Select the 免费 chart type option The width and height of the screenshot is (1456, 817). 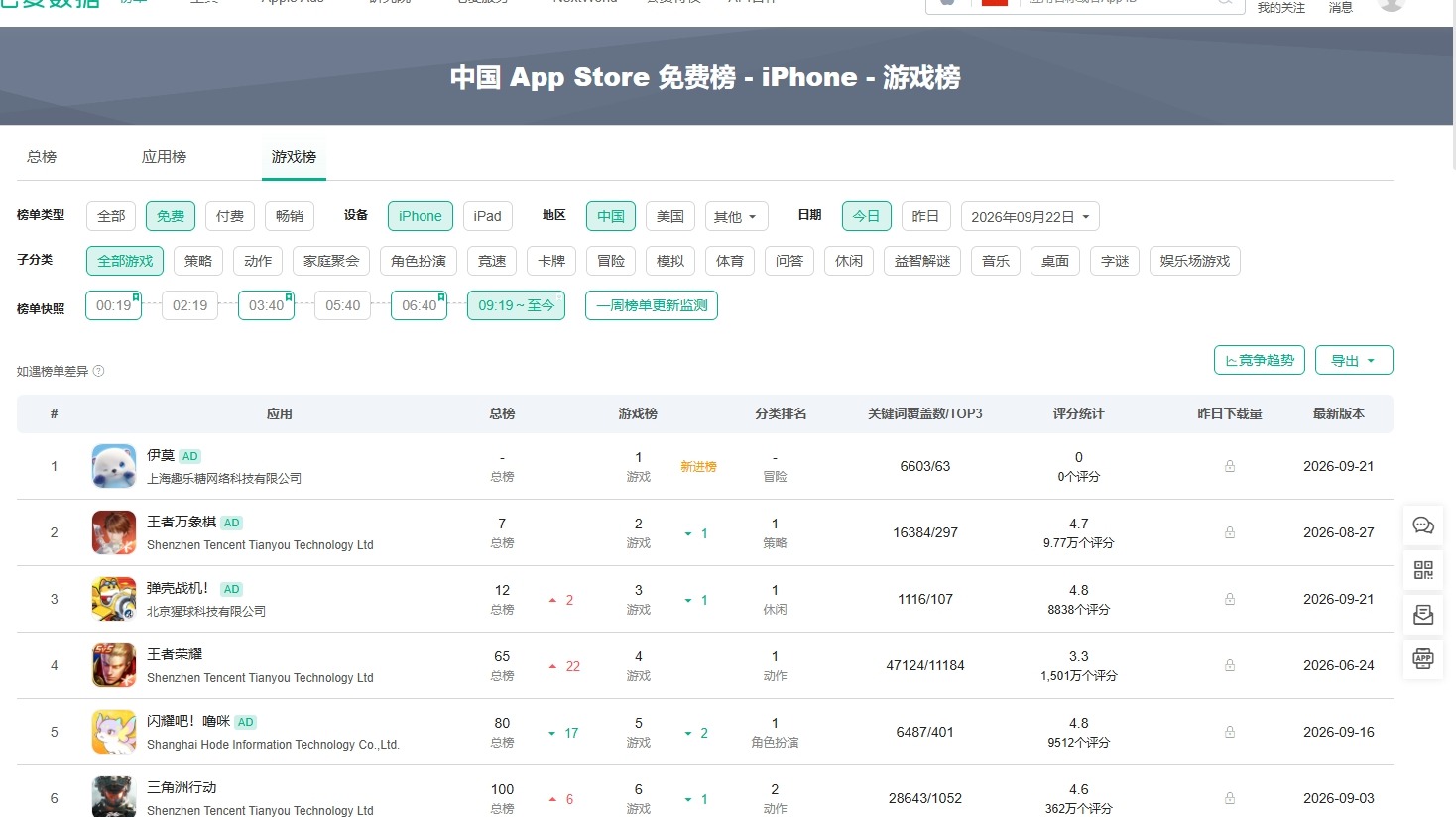[171, 216]
